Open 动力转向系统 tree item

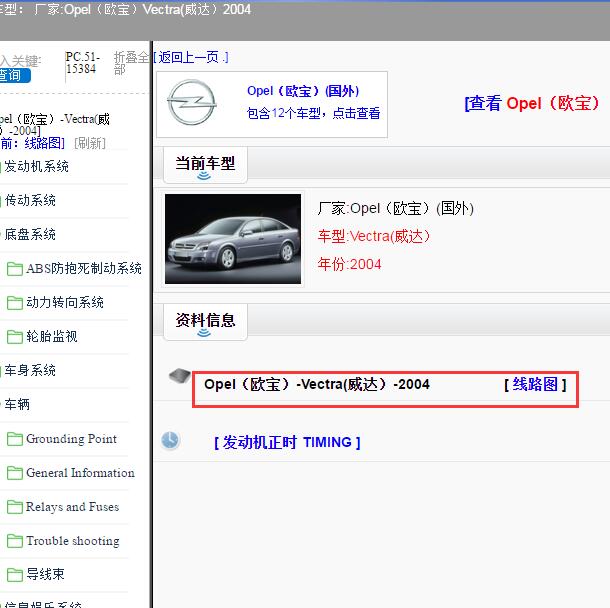tap(65, 303)
